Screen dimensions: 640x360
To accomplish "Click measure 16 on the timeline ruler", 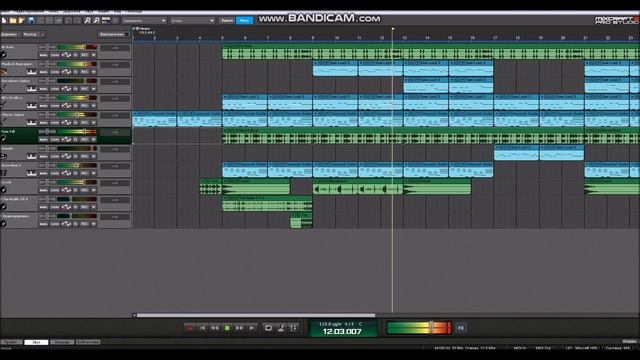I will pyautogui.click(x=472, y=38).
